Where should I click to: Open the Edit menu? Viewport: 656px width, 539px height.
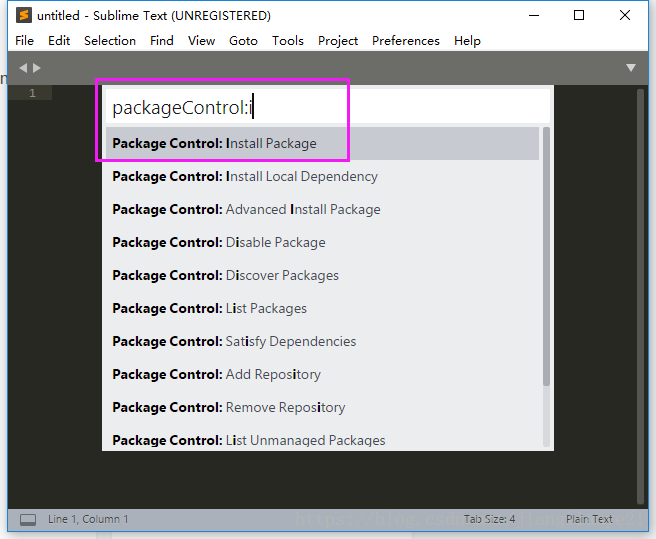coord(59,41)
